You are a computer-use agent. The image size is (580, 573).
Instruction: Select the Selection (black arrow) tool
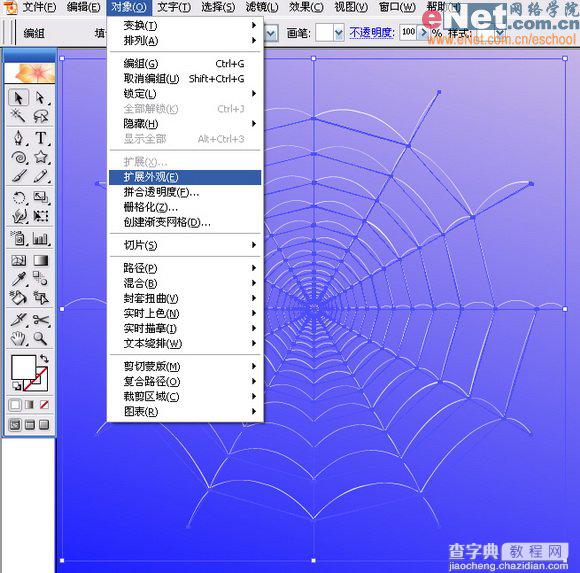18,98
